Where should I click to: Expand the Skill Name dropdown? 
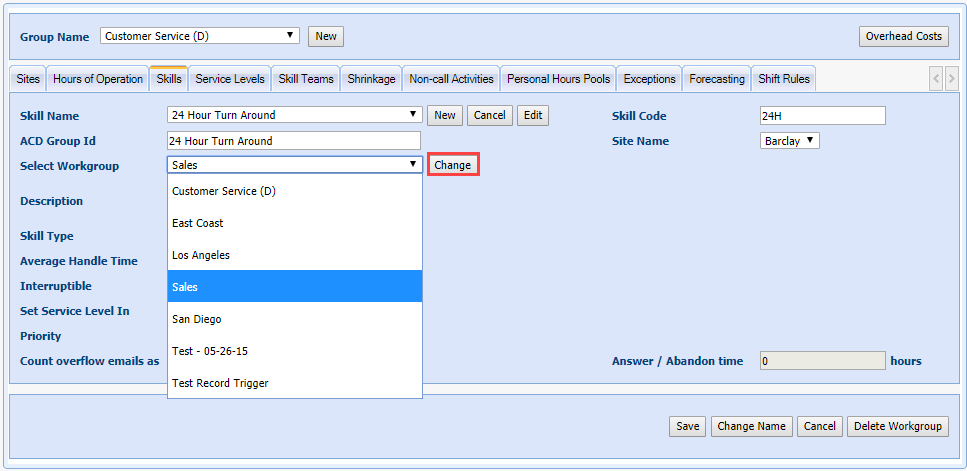tap(294, 115)
